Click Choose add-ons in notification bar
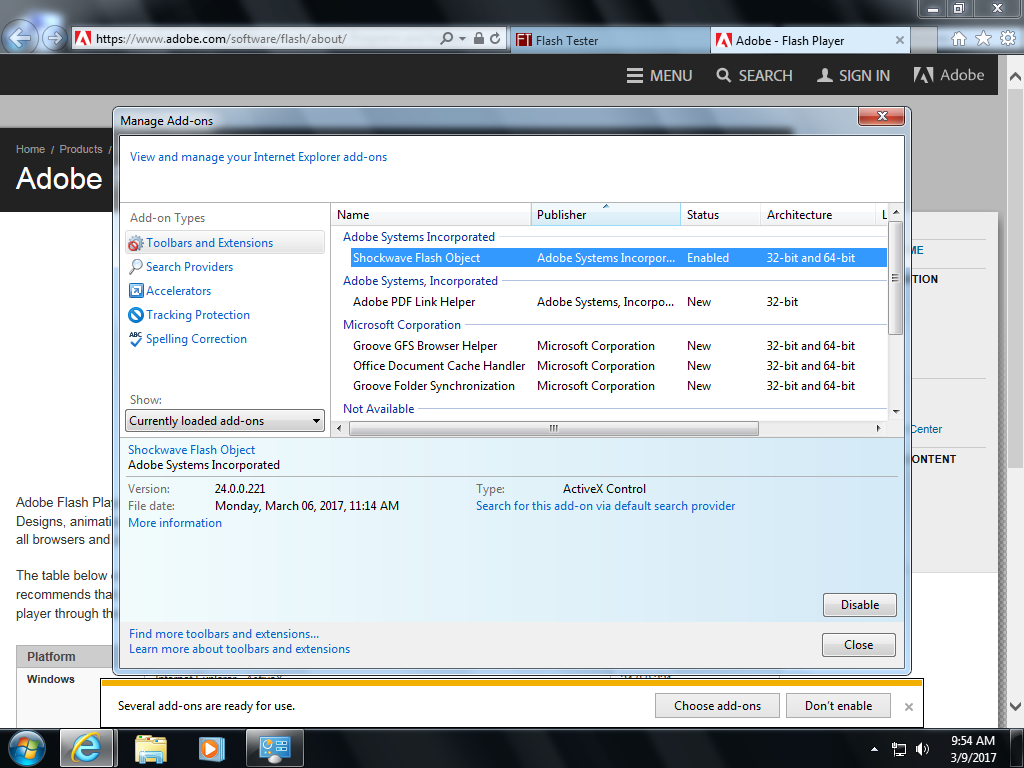The width and height of the screenshot is (1024, 768). pyautogui.click(x=717, y=706)
